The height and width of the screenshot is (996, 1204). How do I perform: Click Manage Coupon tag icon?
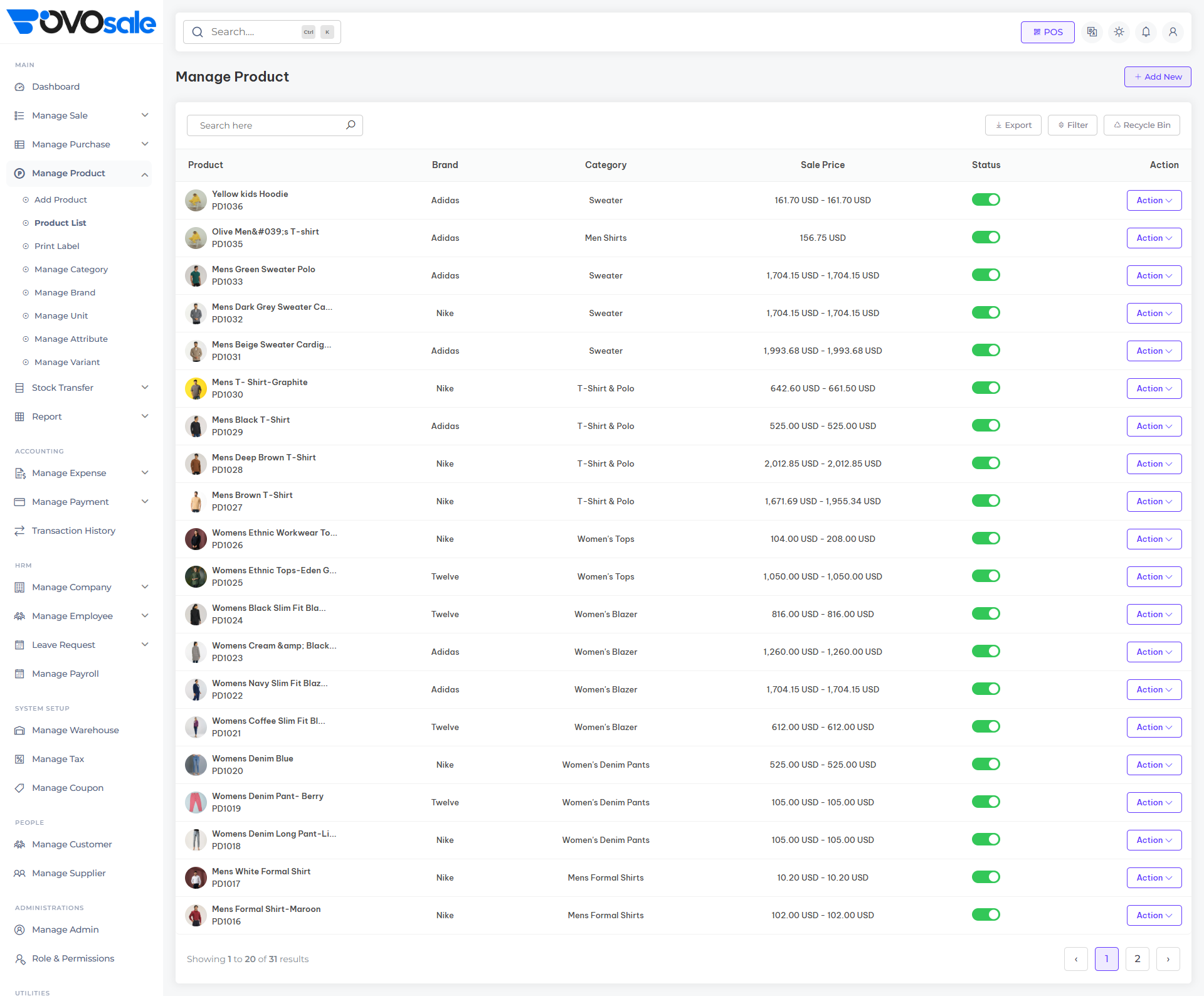(x=19, y=788)
